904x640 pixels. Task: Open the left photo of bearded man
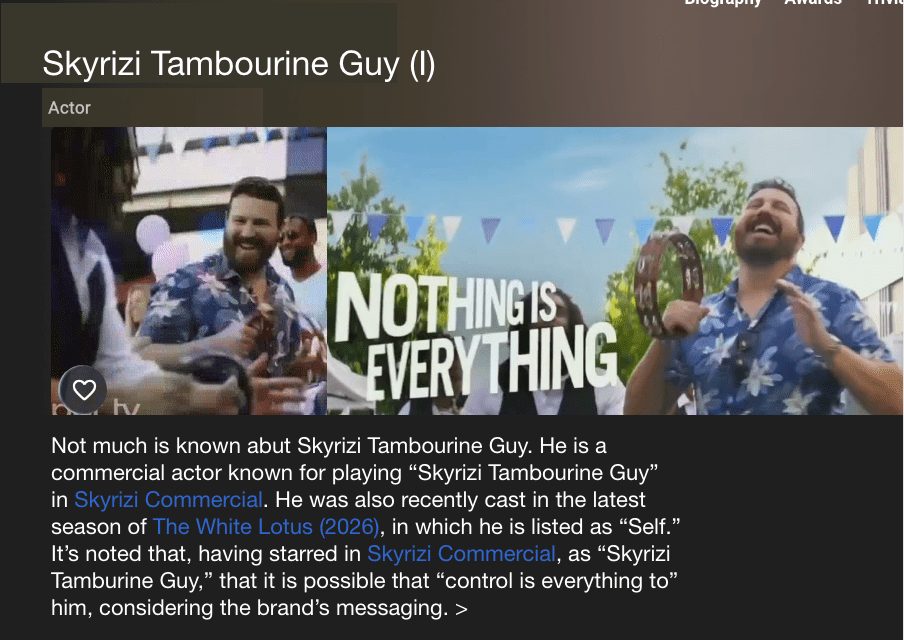pyautogui.click(x=189, y=270)
